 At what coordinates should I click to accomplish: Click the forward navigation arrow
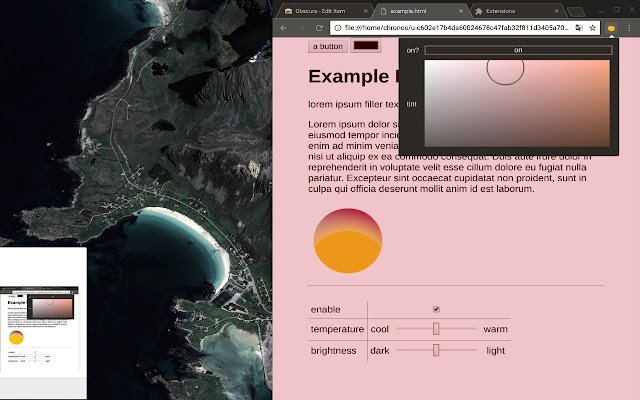(x=302, y=28)
